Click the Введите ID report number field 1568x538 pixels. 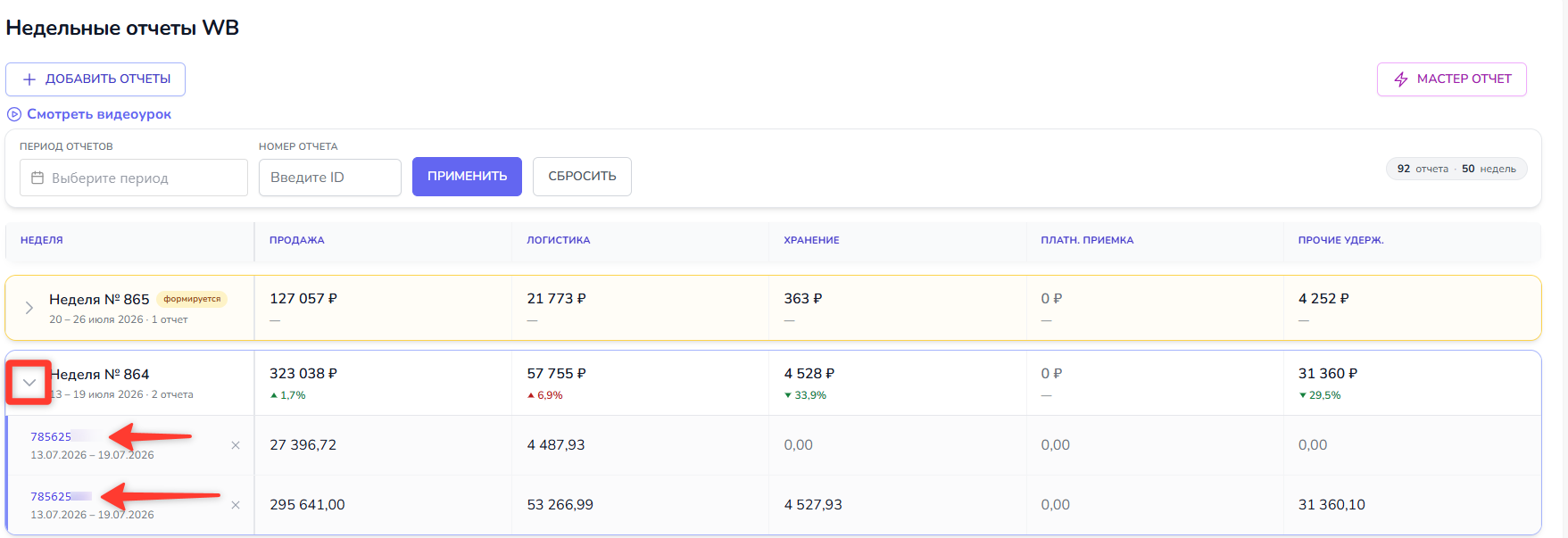(x=330, y=178)
